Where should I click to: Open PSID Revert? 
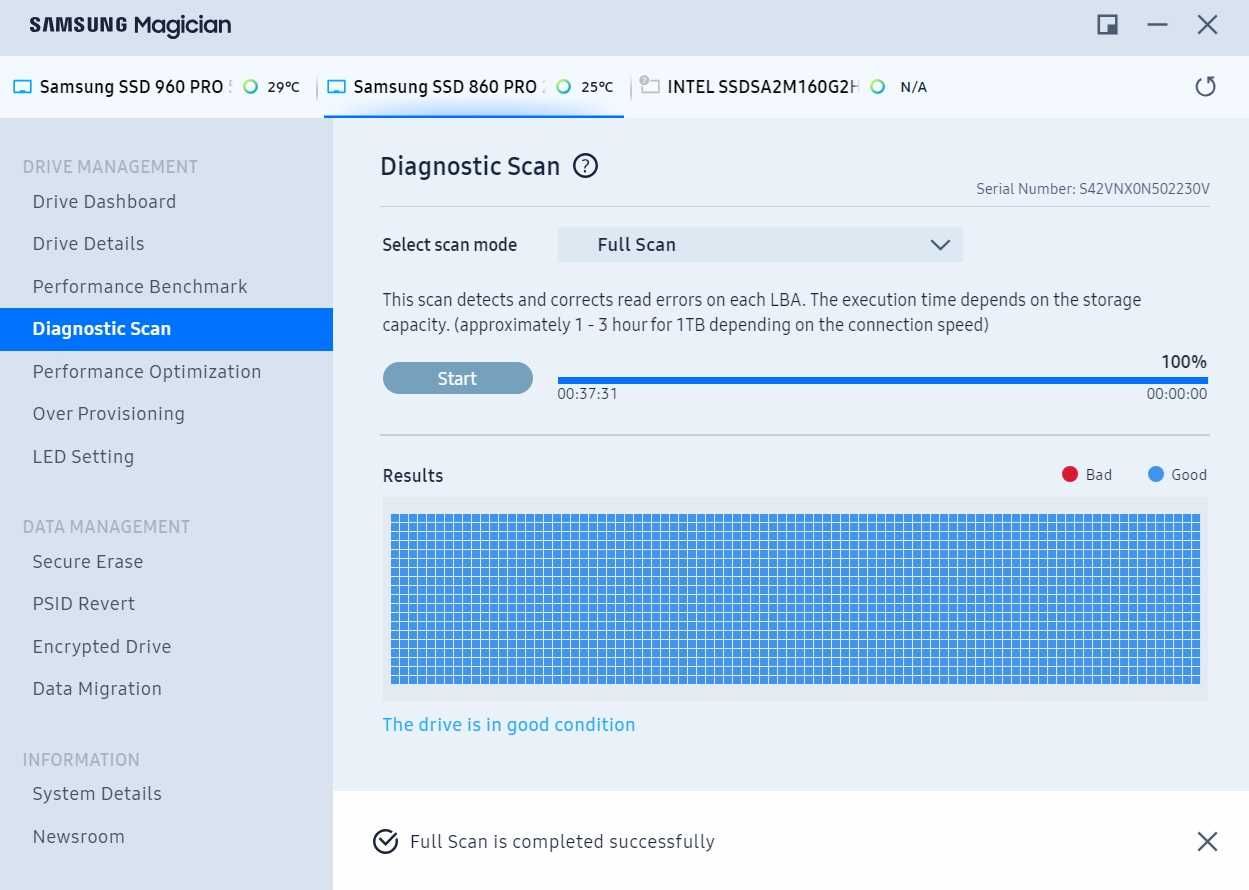pyautogui.click(x=84, y=604)
